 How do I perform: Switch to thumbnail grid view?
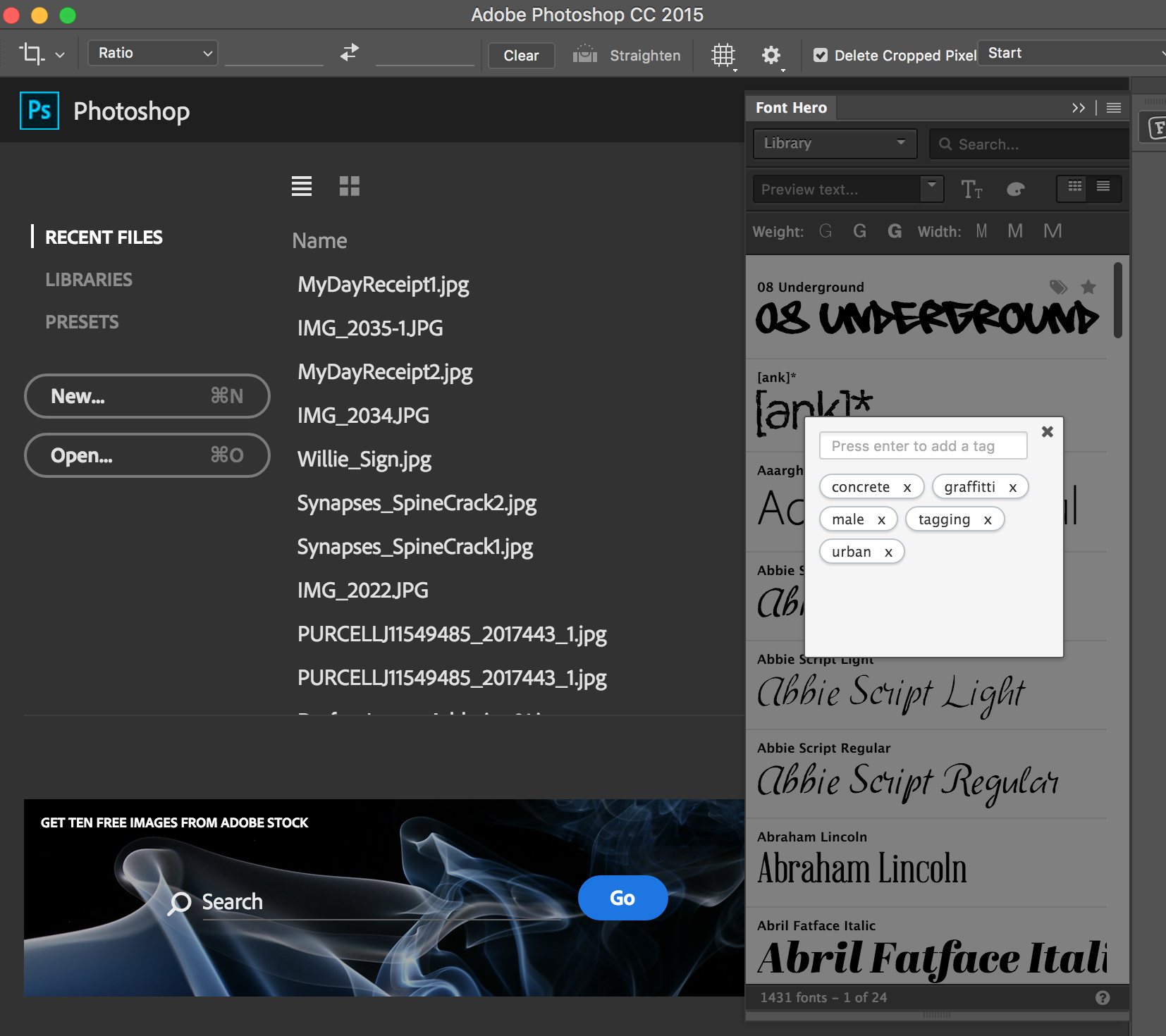(350, 186)
